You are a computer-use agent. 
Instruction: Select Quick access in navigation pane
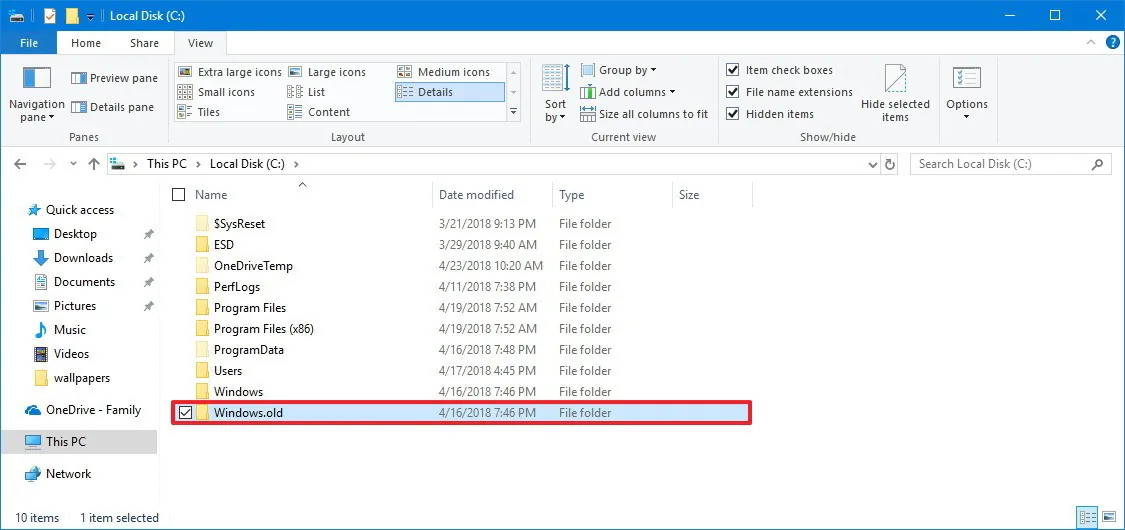[80, 209]
